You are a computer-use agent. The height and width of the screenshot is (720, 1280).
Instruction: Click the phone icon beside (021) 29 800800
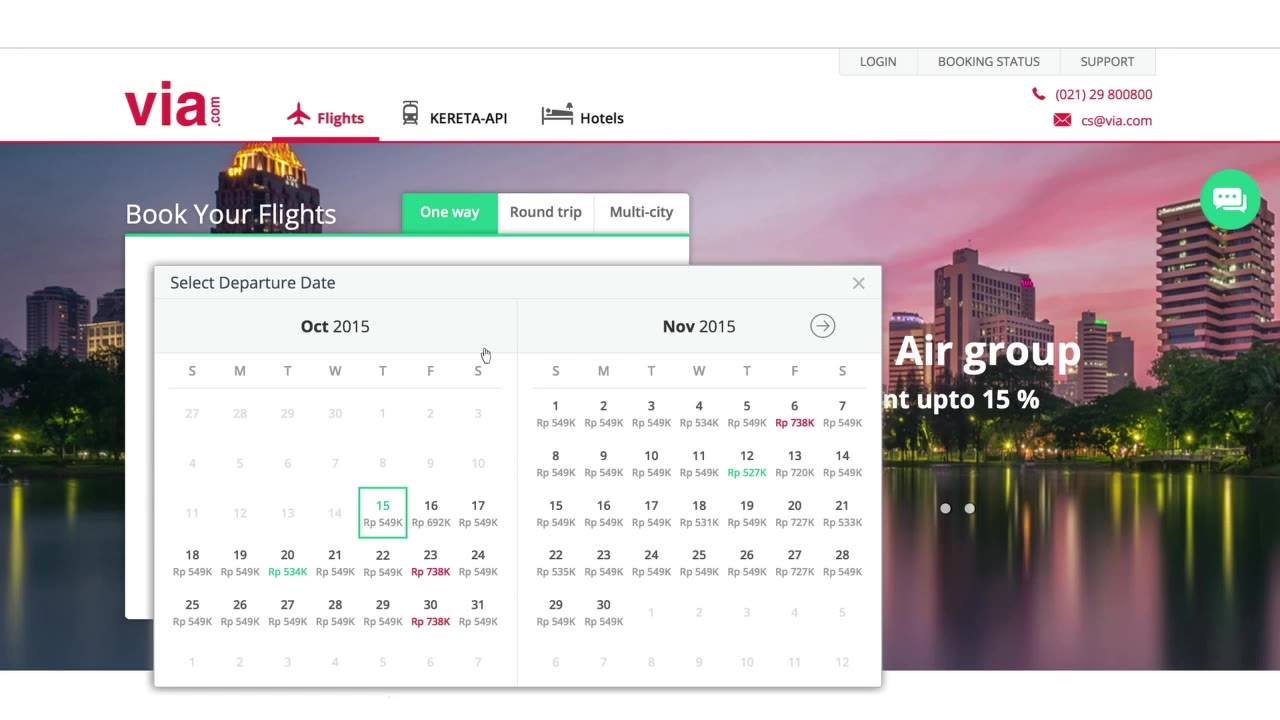pos(1038,94)
